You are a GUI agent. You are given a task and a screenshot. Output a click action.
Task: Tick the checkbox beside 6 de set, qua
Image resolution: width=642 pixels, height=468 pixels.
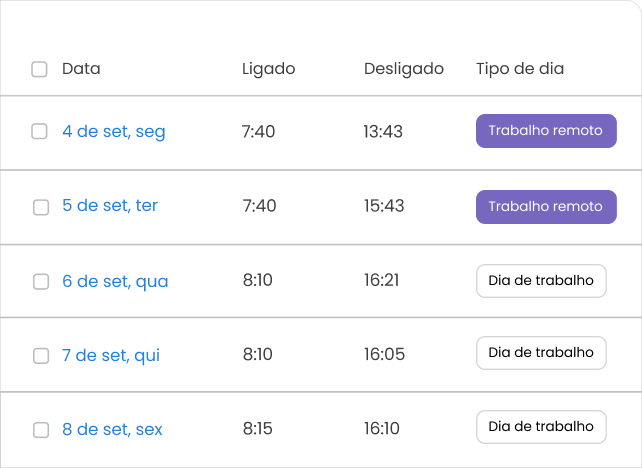point(41,282)
